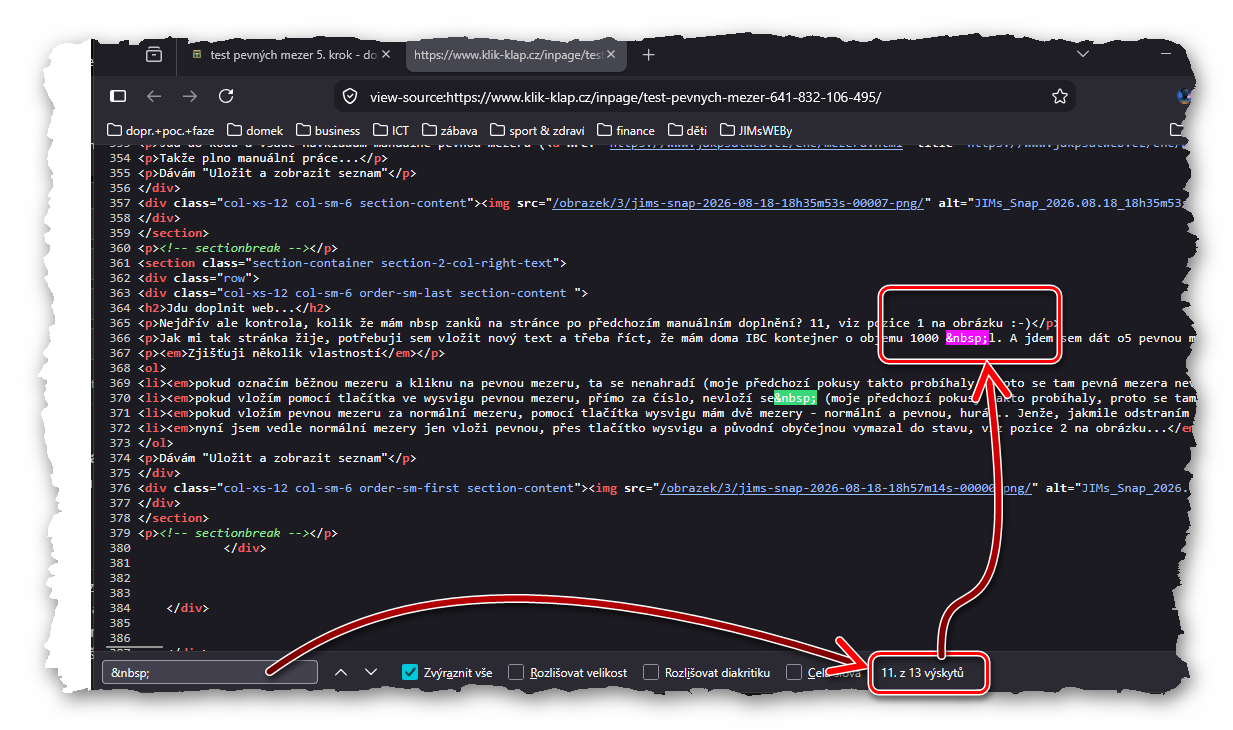Open the 'ICT' bookmark folder
This screenshot has width=1233, height=730.
(391, 131)
